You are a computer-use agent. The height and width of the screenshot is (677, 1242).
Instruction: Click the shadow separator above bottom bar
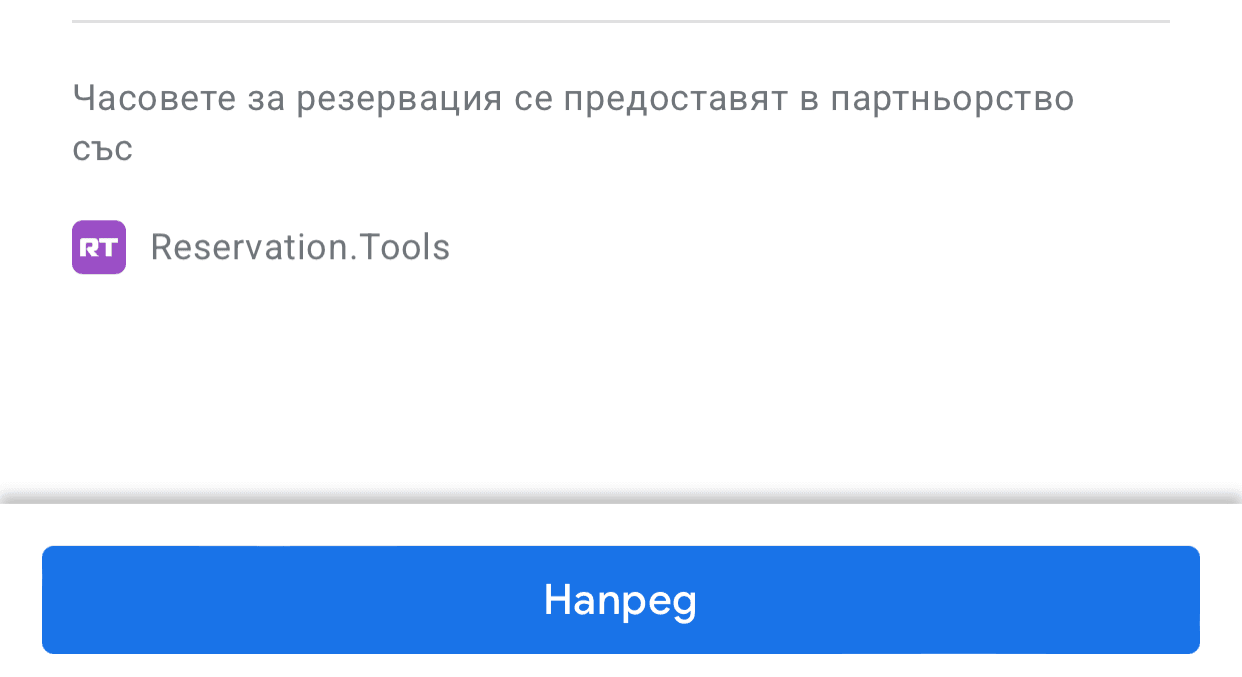(x=621, y=499)
